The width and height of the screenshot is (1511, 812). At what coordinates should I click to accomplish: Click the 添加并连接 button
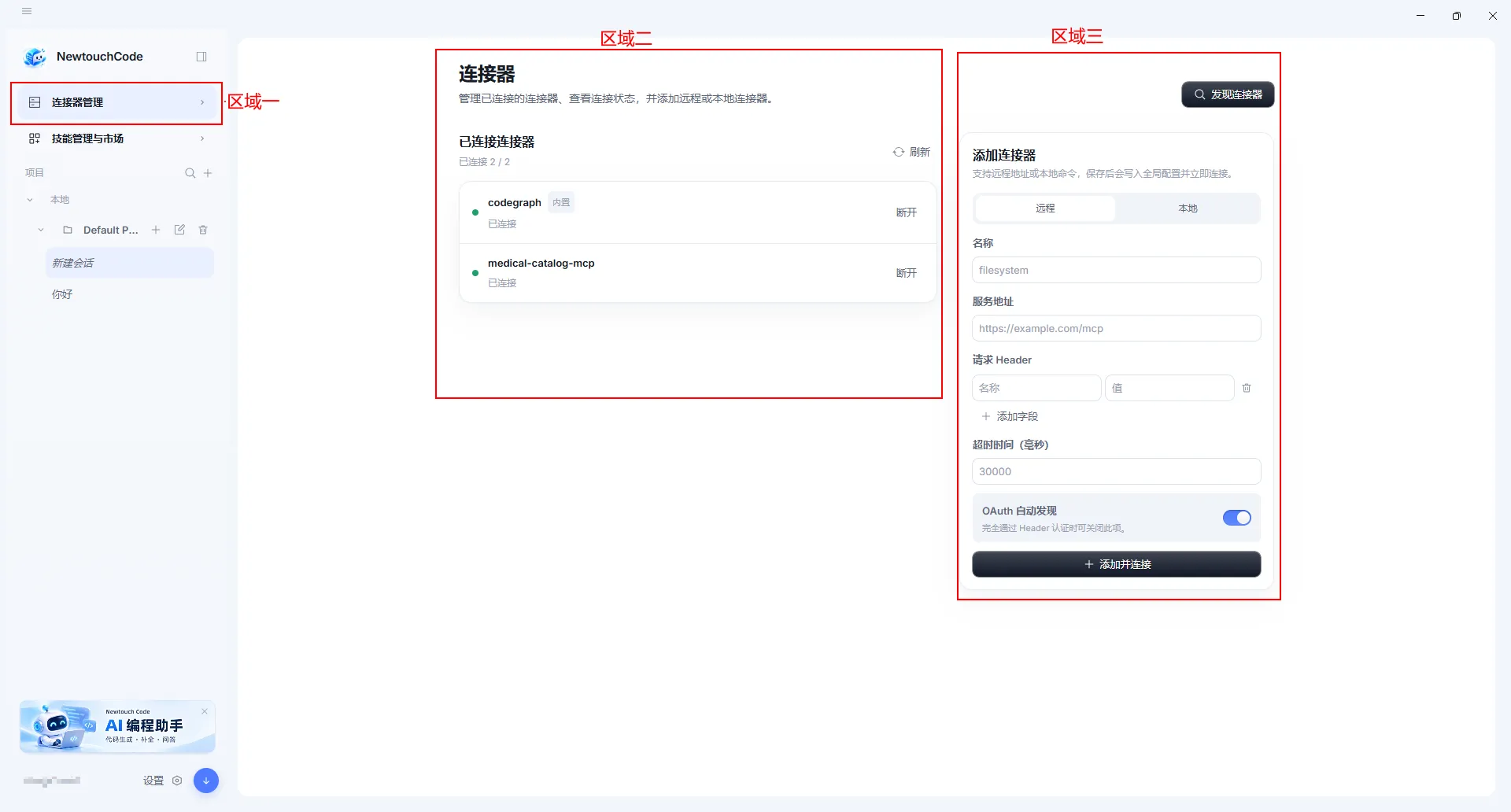pos(1116,564)
